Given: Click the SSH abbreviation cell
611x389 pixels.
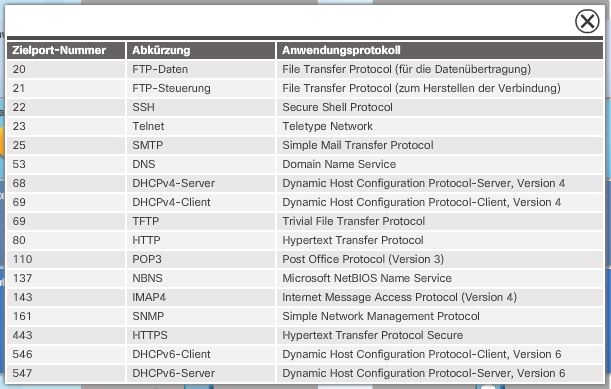Looking at the screenshot, I should (201, 107).
